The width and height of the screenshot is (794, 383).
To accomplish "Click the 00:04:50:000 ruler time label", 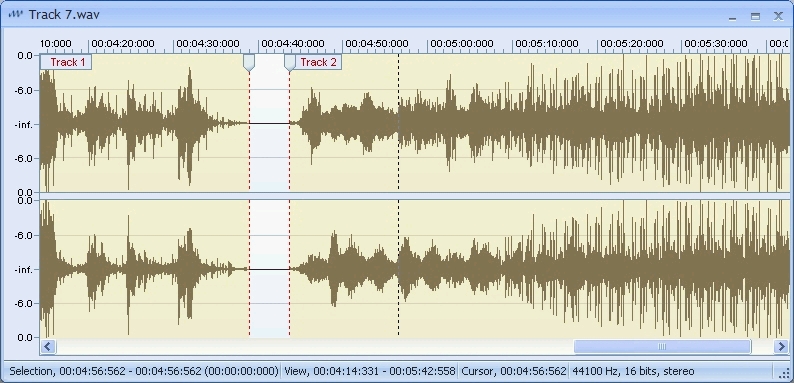I will (x=377, y=44).
